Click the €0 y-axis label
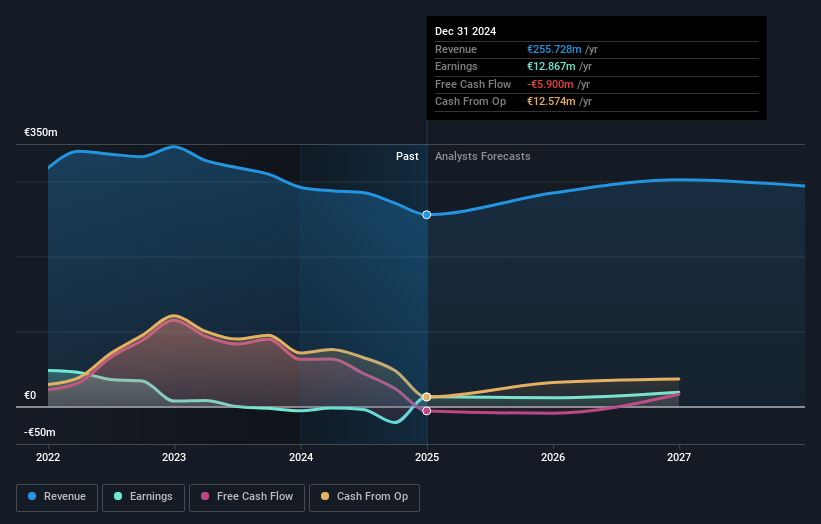The width and height of the screenshot is (821, 524). click(x=30, y=395)
